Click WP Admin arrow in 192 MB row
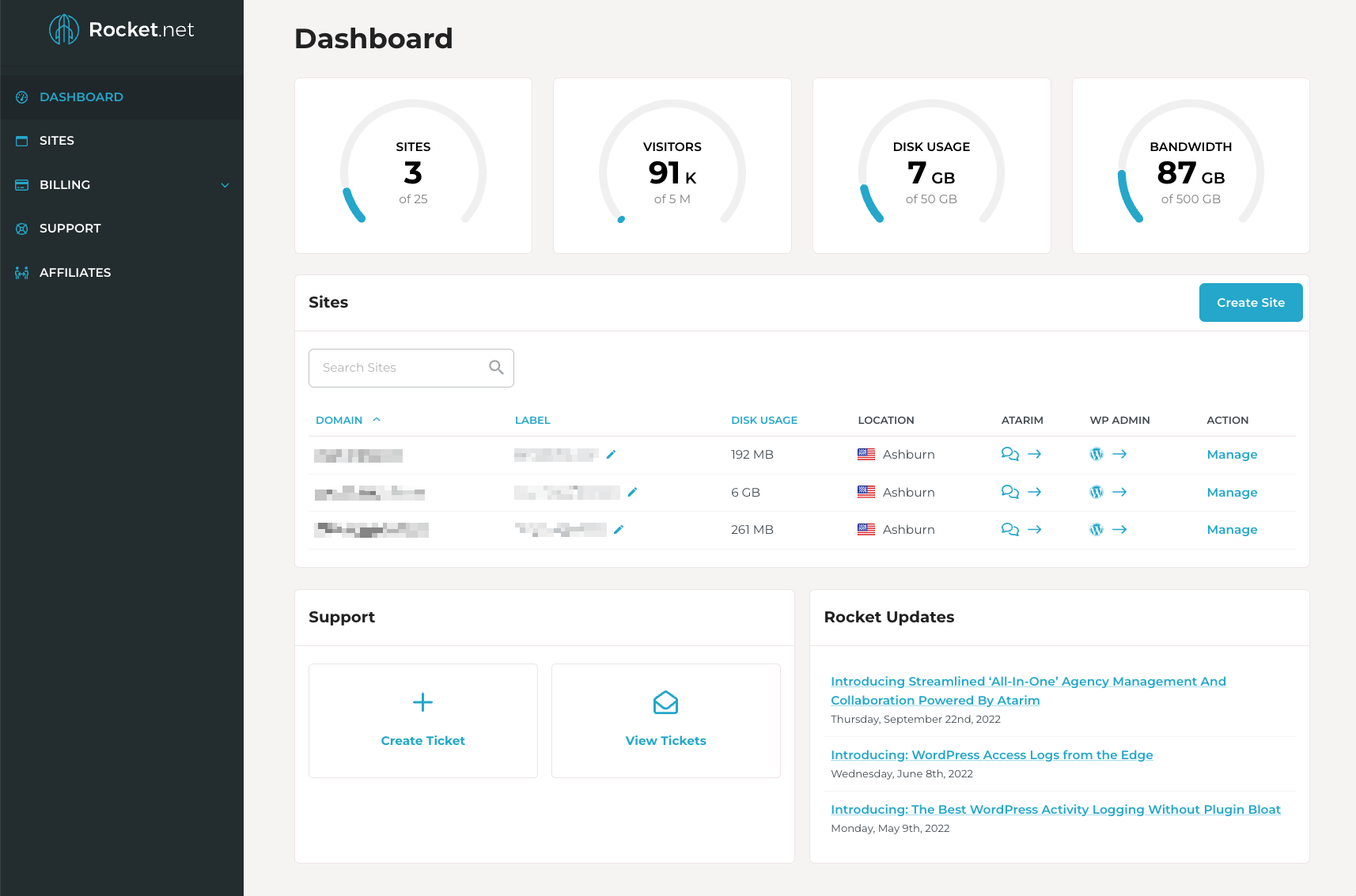This screenshot has width=1356, height=896. 1119,454
